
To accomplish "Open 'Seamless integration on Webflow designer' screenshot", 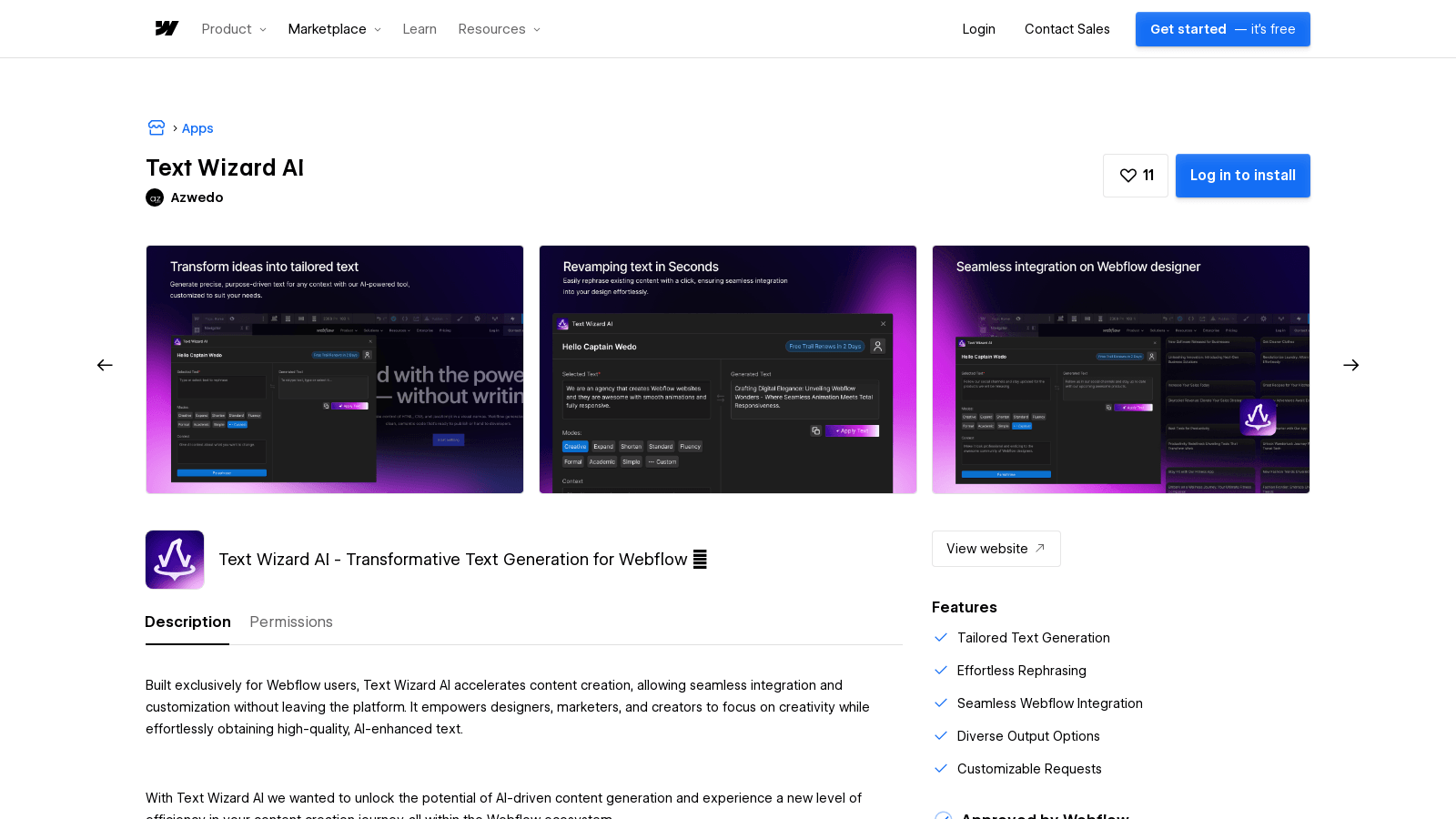I will pyautogui.click(x=1121, y=369).
